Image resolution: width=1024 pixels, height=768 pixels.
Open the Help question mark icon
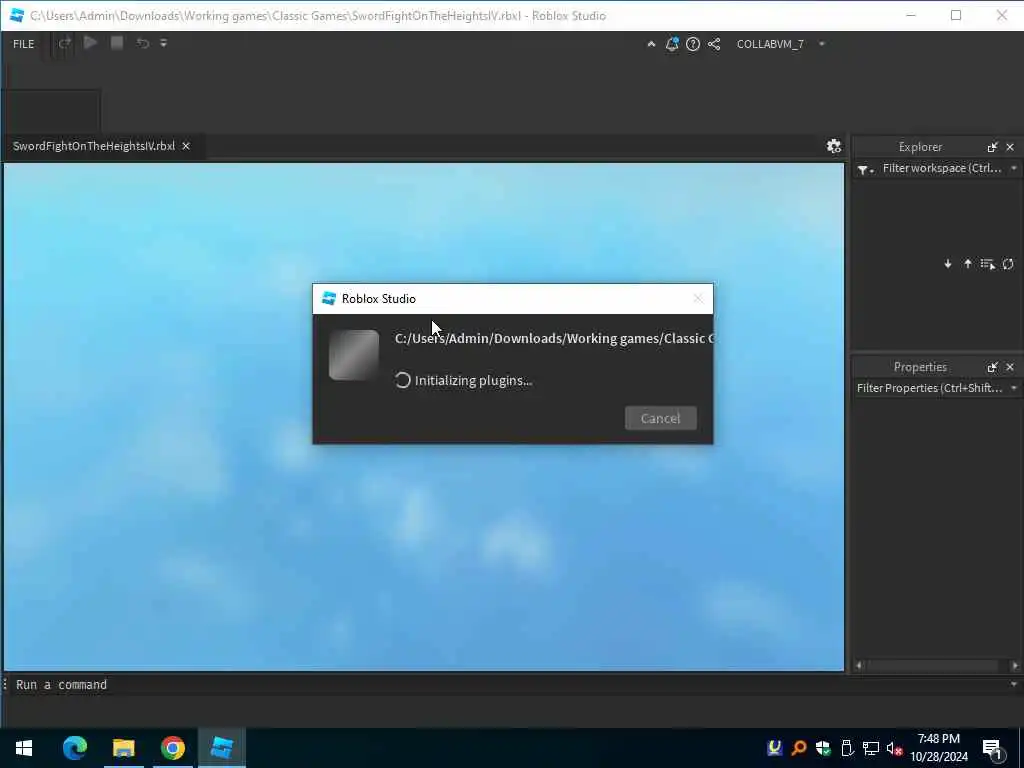tap(693, 44)
